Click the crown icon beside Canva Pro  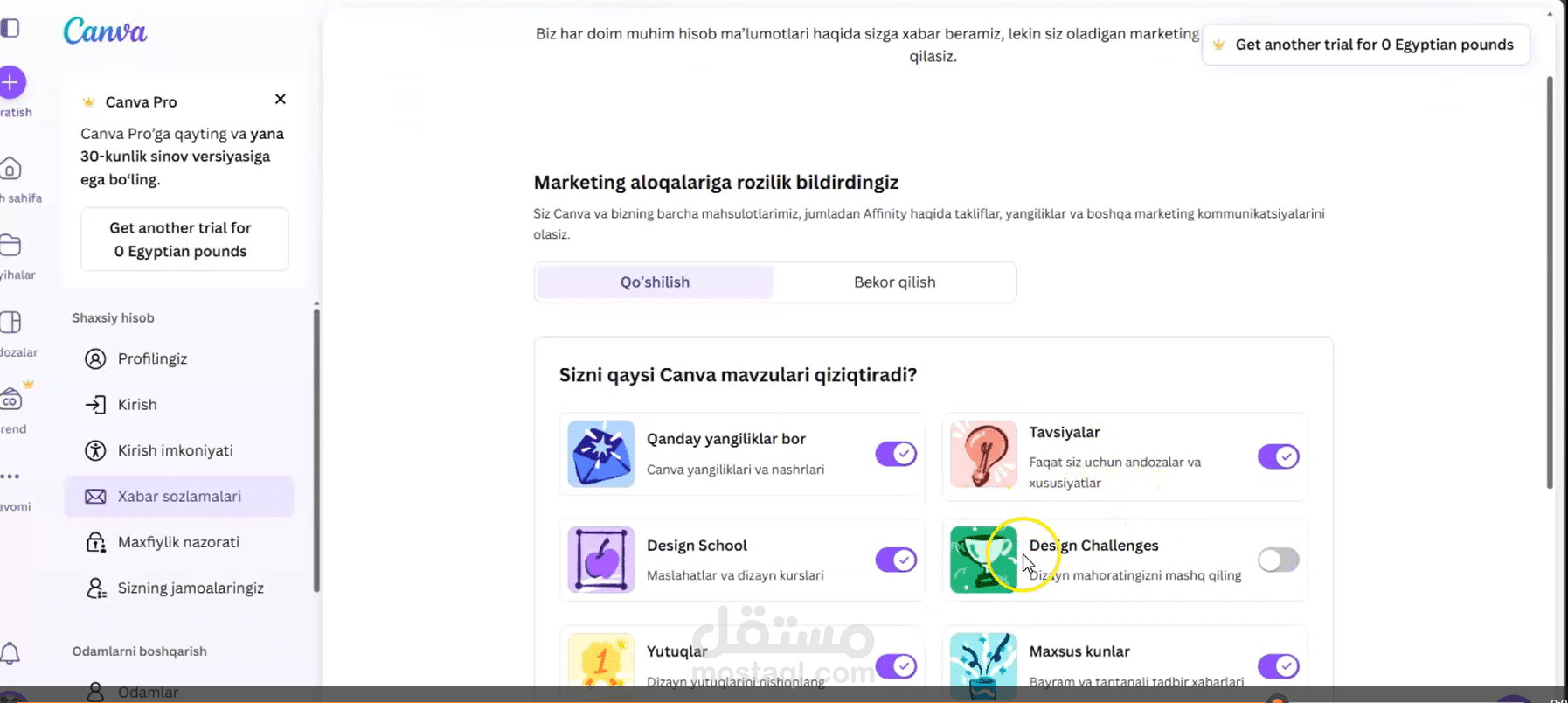[88, 102]
